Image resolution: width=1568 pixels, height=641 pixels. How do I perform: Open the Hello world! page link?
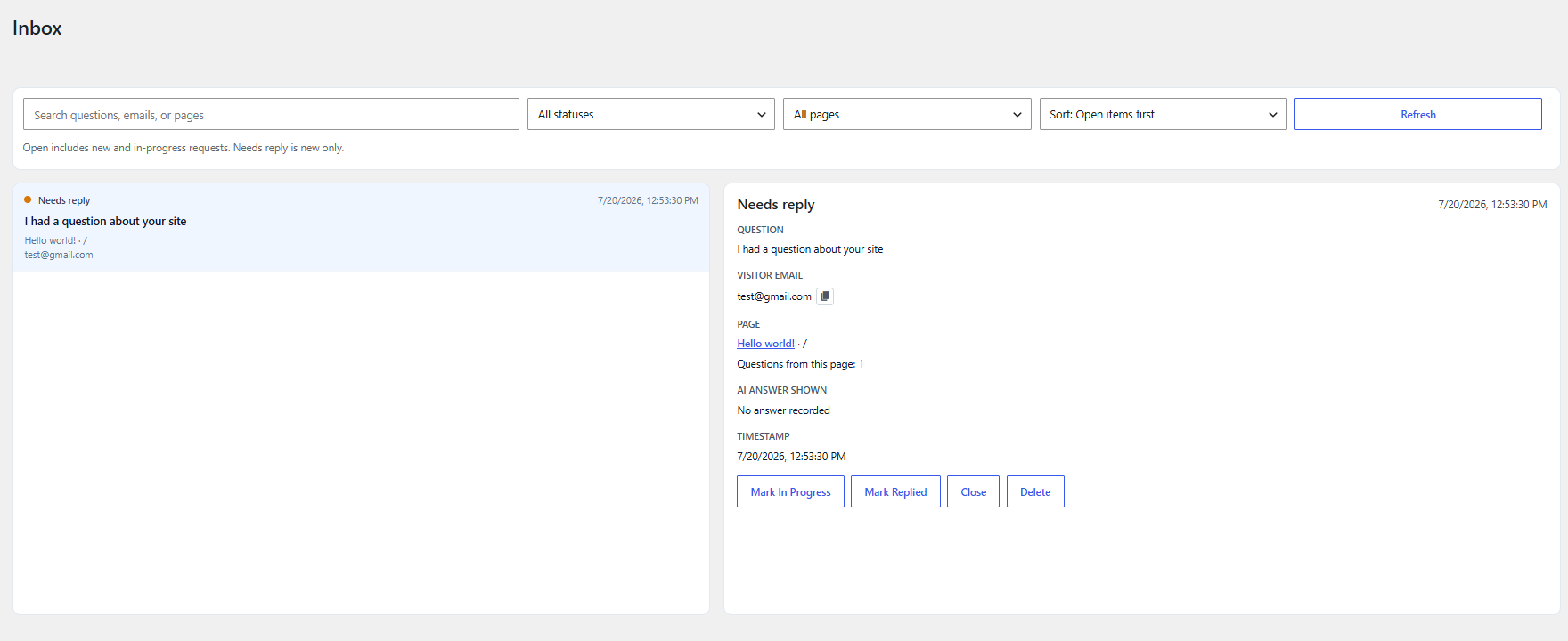coord(765,344)
